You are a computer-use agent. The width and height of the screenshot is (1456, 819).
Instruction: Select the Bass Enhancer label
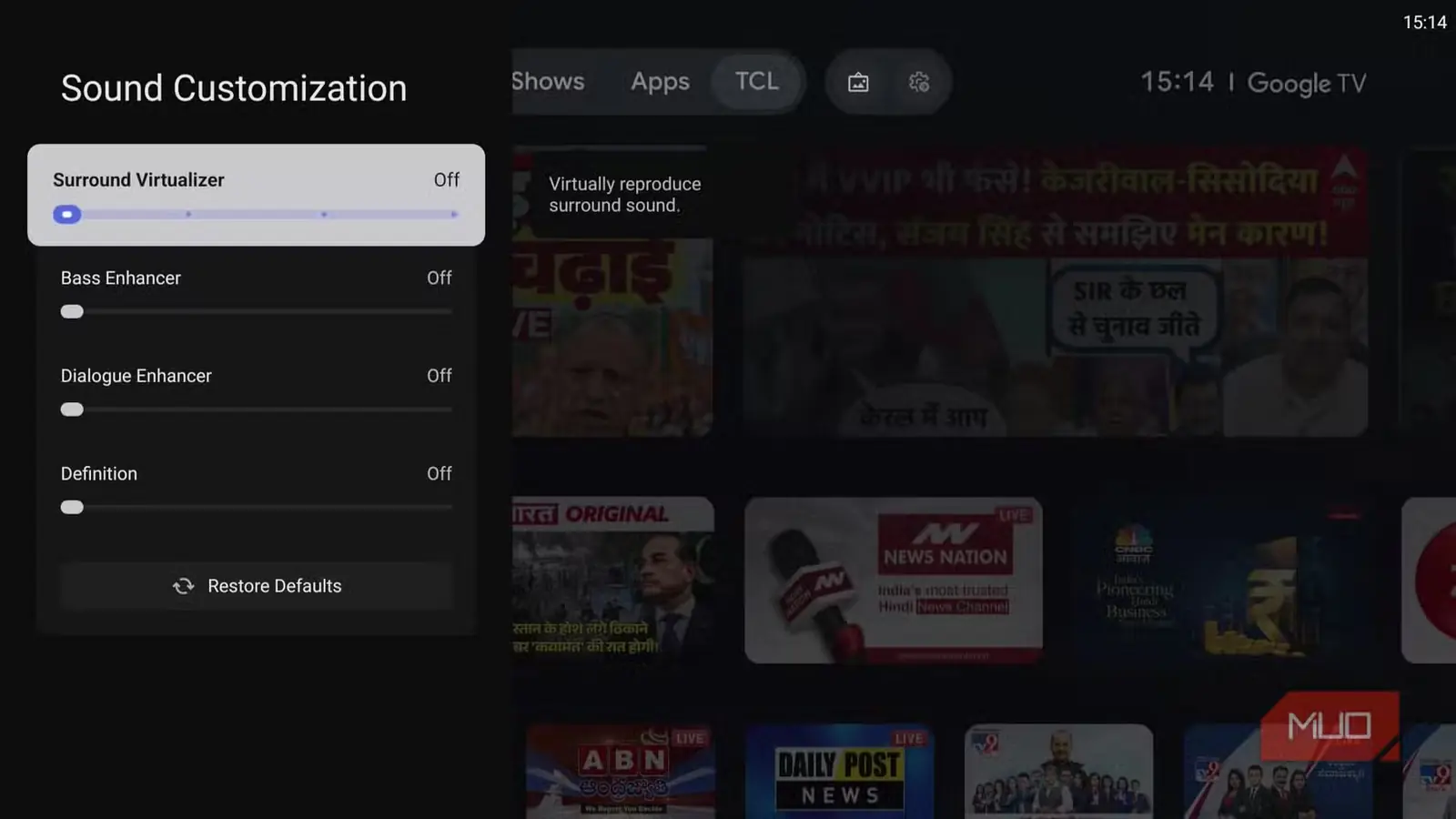point(121,278)
